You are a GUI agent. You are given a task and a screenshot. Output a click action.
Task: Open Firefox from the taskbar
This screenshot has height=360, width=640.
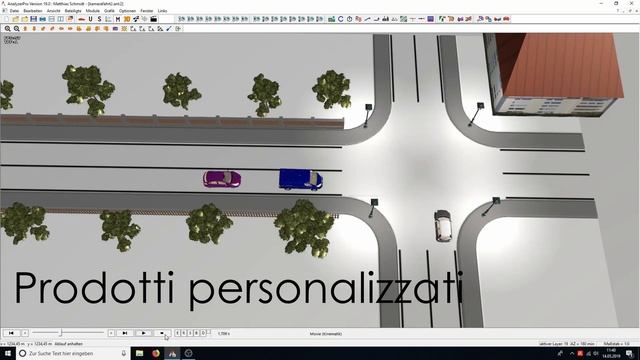(156, 353)
